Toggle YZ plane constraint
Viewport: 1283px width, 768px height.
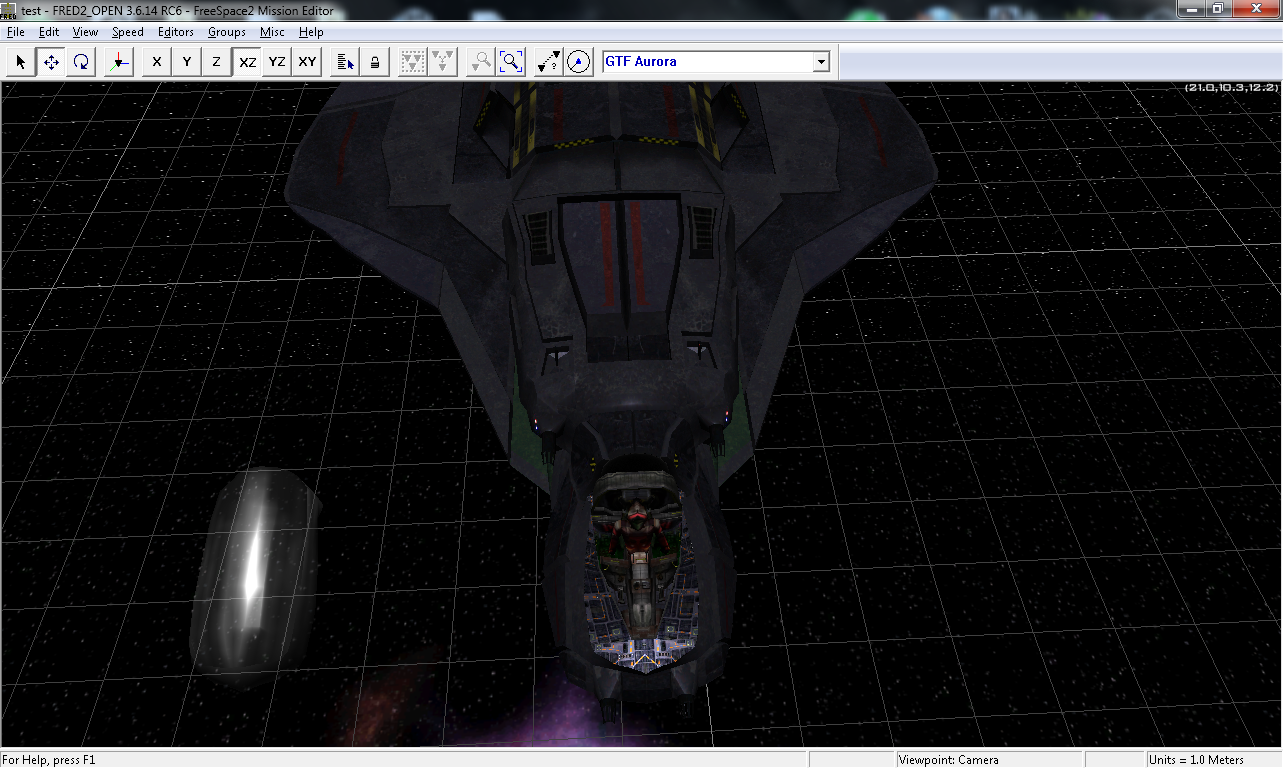(277, 62)
